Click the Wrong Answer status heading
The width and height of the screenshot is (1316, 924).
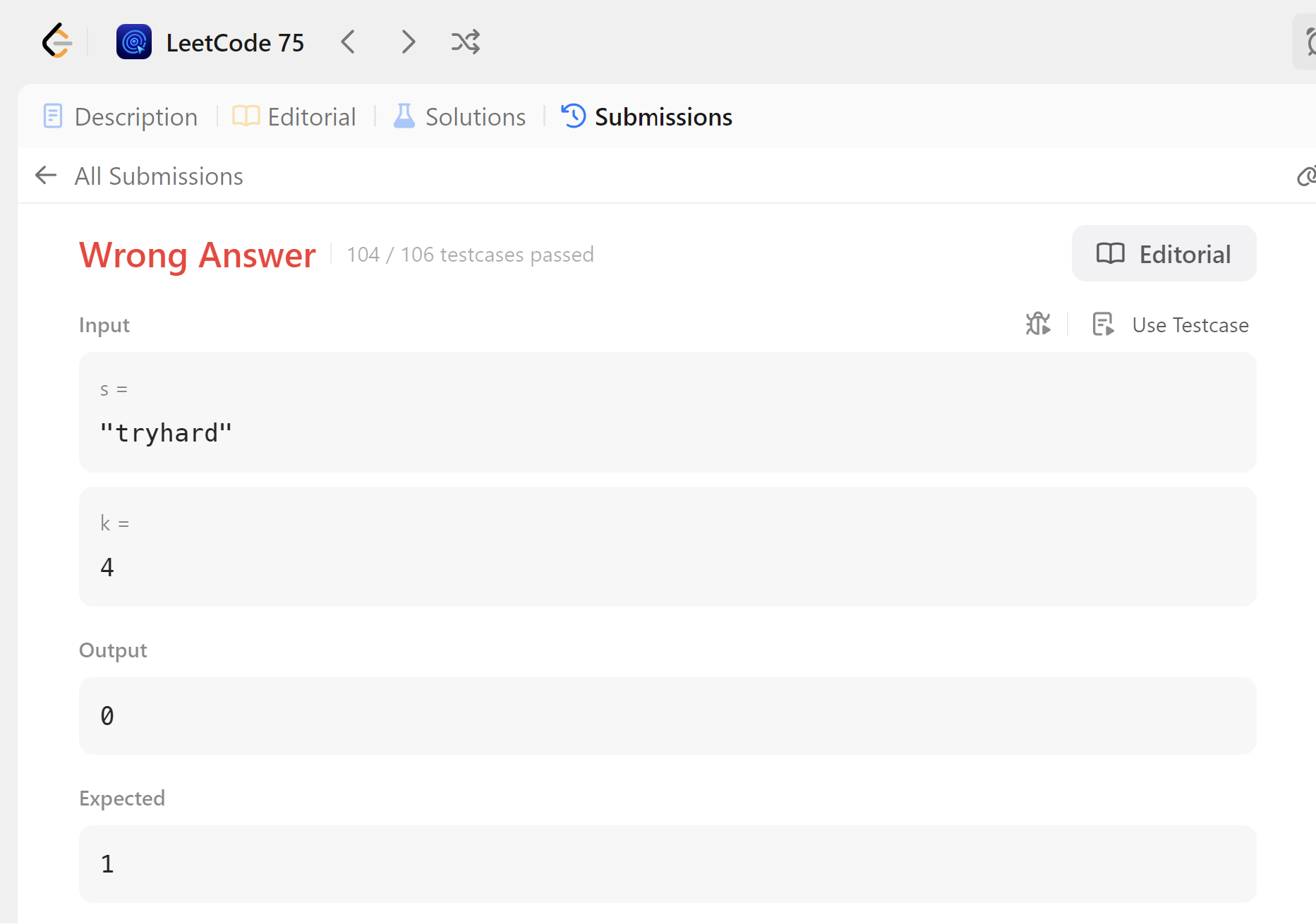click(x=198, y=255)
